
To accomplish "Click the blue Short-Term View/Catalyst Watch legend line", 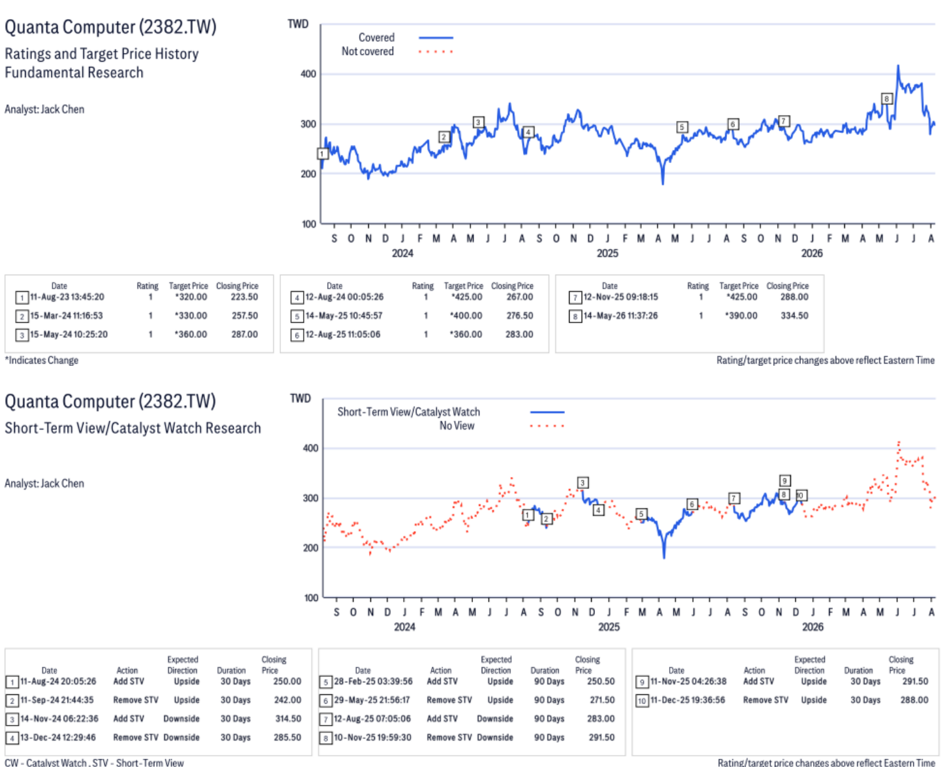I will [547, 412].
